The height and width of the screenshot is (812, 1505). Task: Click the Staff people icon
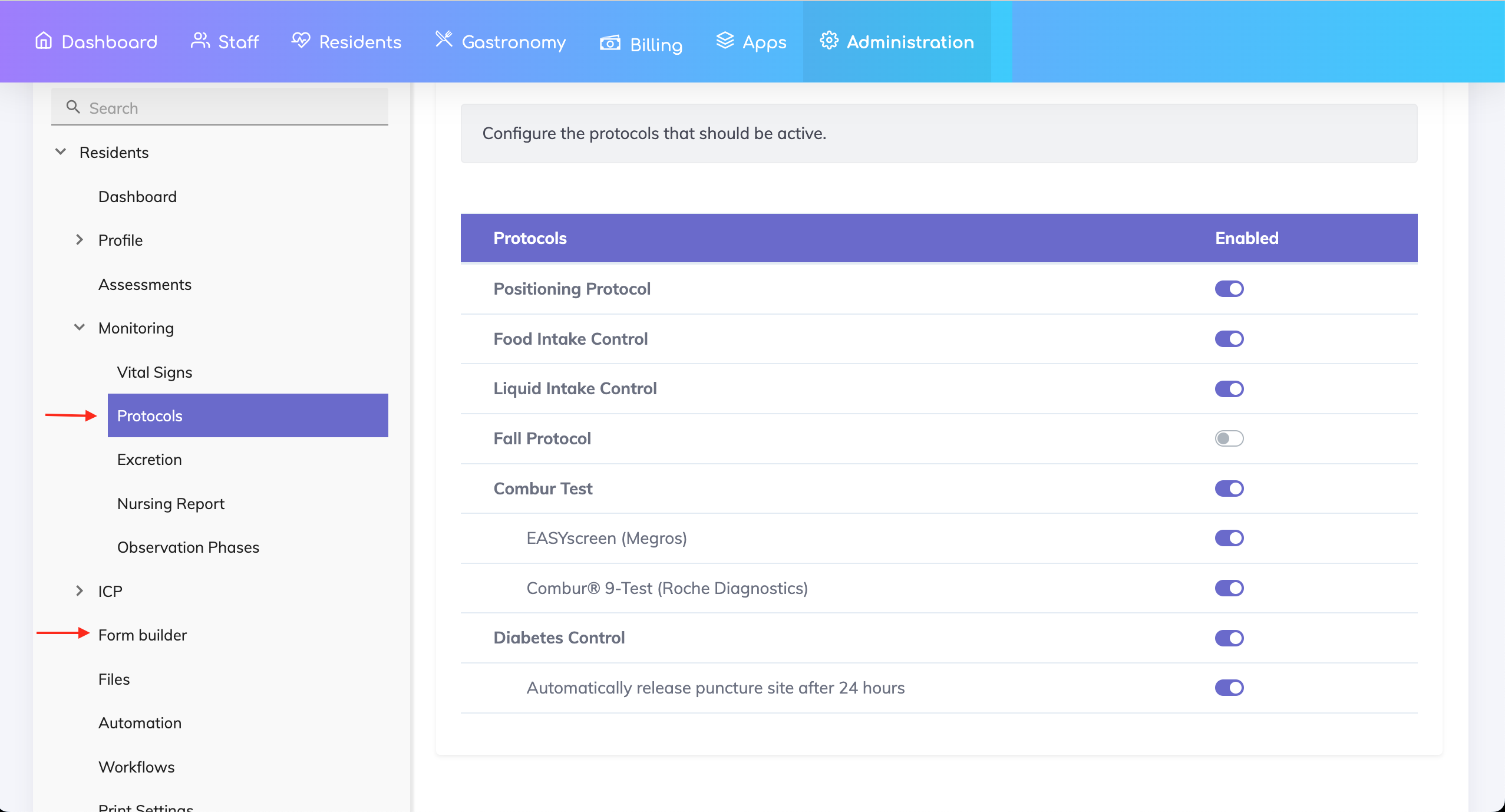coord(200,41)
